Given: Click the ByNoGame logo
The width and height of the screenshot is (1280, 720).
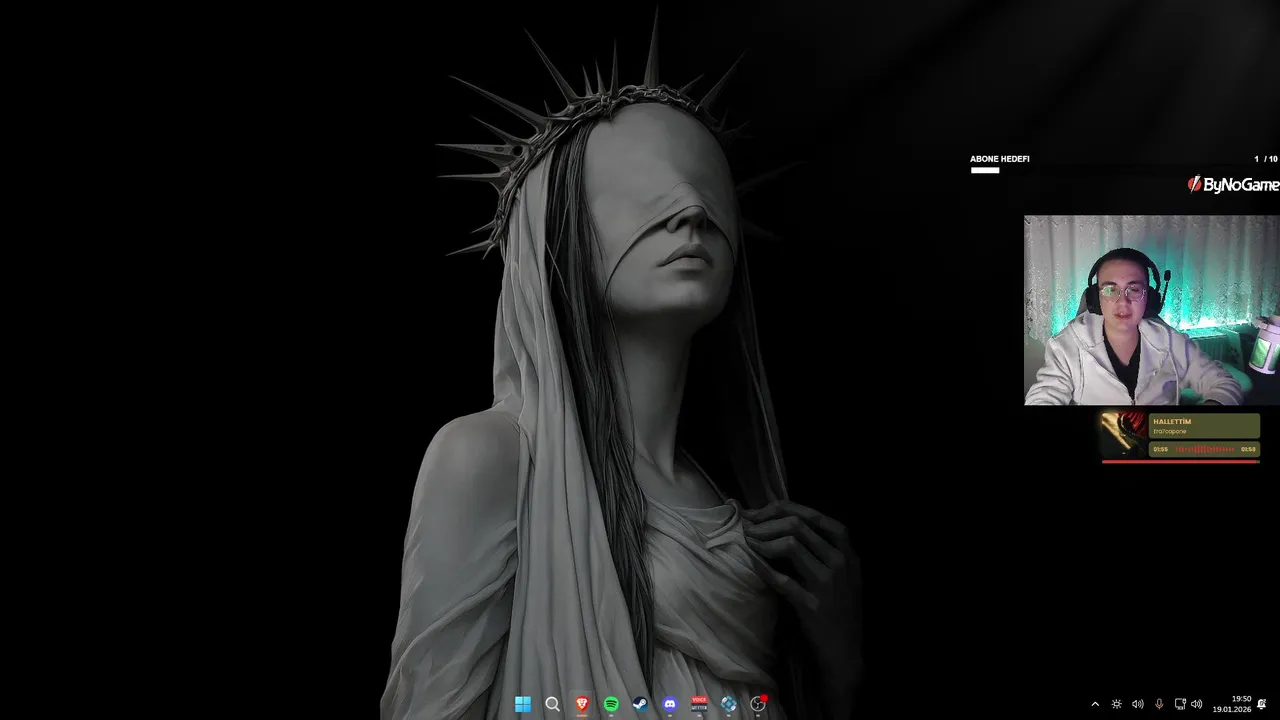Looking at the screenshot, I should click(x=1233, y=185).
